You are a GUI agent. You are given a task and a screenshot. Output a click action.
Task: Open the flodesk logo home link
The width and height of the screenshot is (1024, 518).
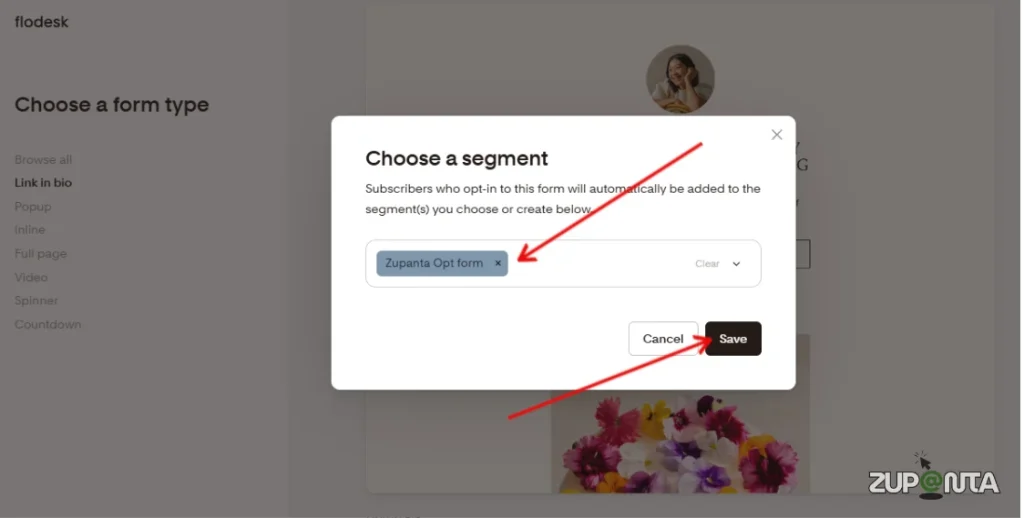(x=41, y=22)
